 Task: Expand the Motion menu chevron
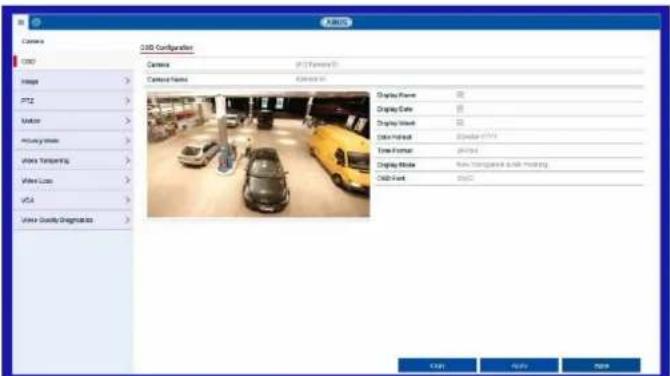(x=127, y=121)
